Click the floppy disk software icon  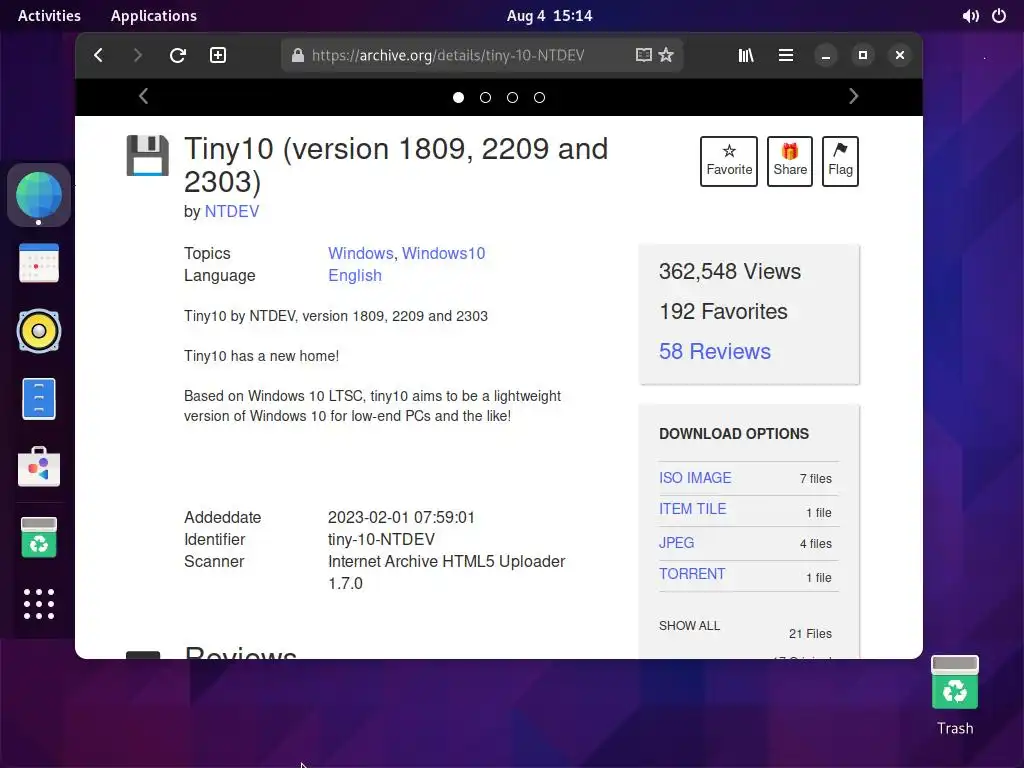148,155
